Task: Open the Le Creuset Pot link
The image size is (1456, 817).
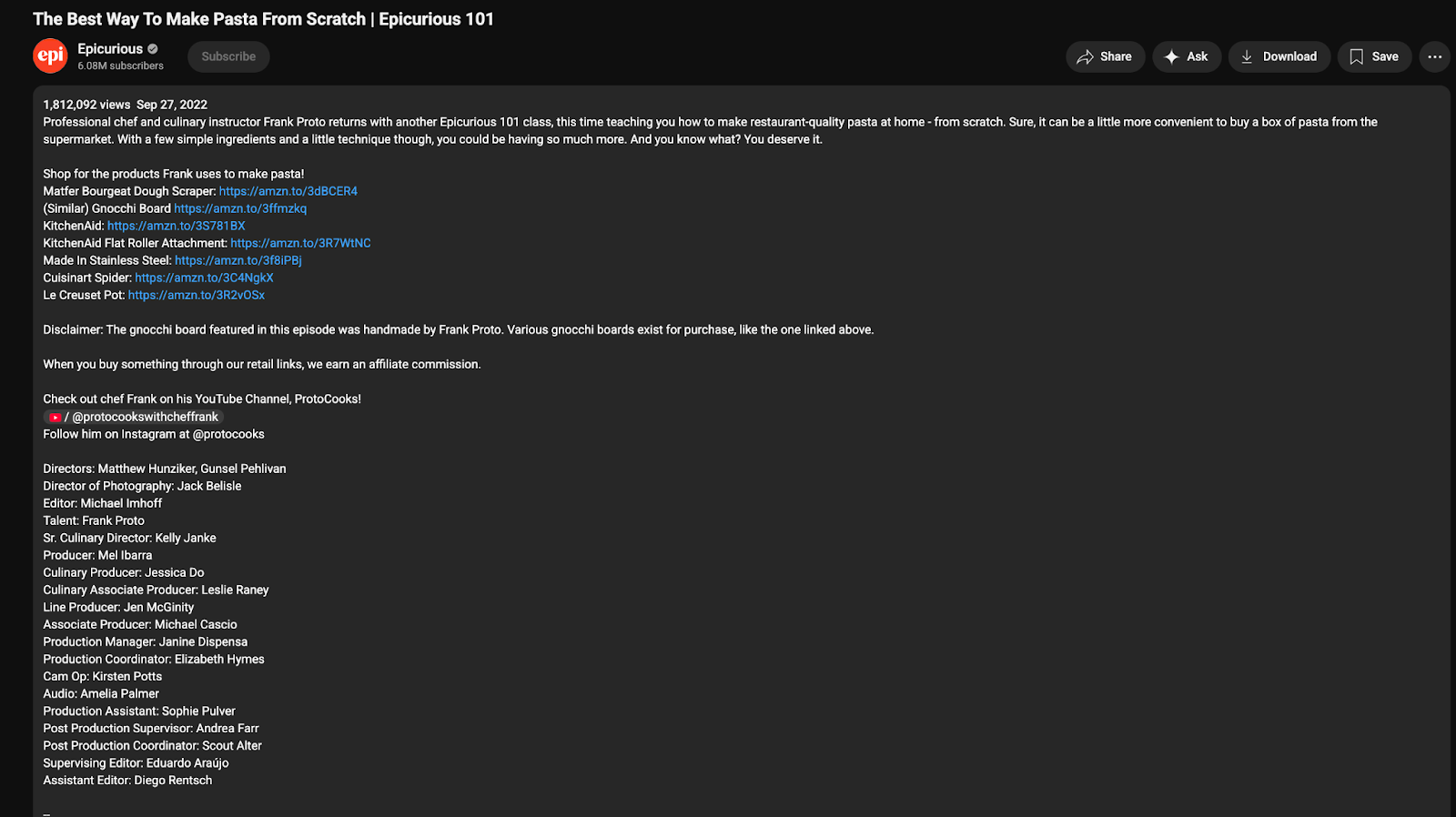Action: tap(197, 295)
